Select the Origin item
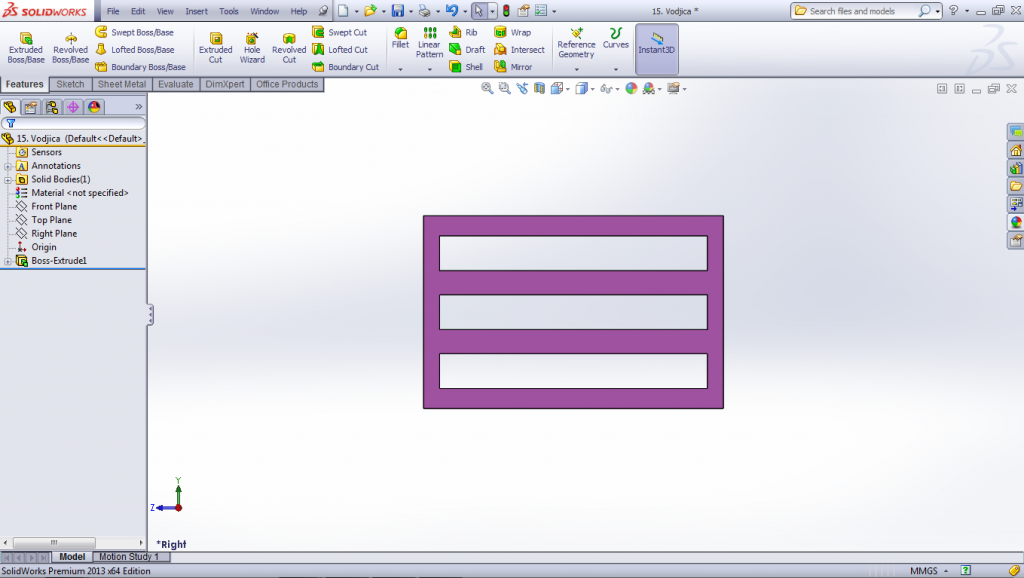Screen dimensions: 1024x578 [44, 248]
